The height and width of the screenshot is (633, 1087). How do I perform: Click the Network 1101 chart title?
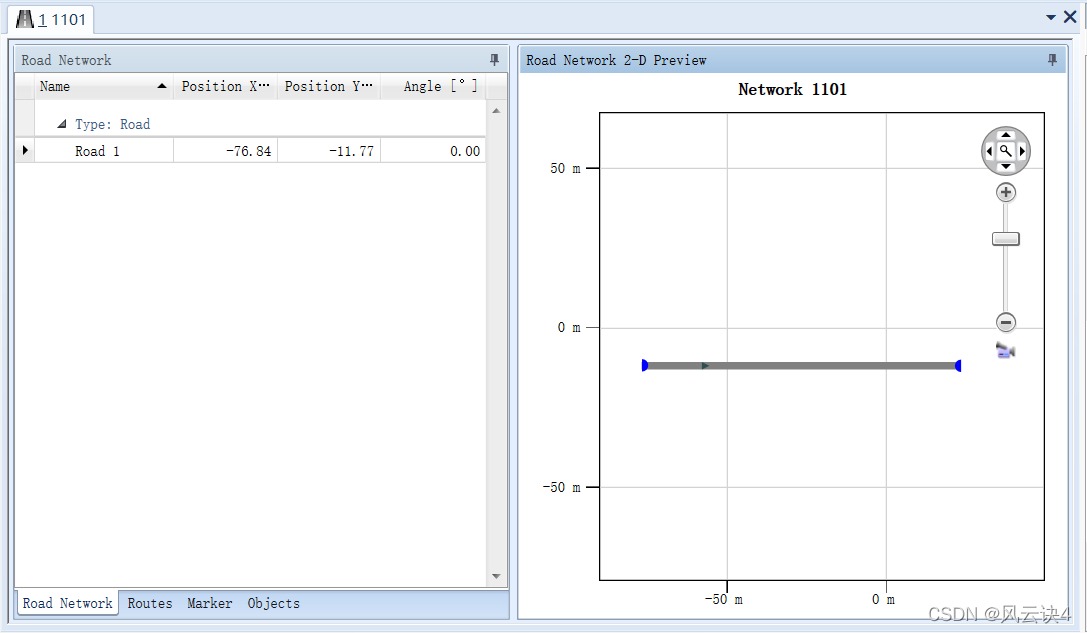[792, 89]
